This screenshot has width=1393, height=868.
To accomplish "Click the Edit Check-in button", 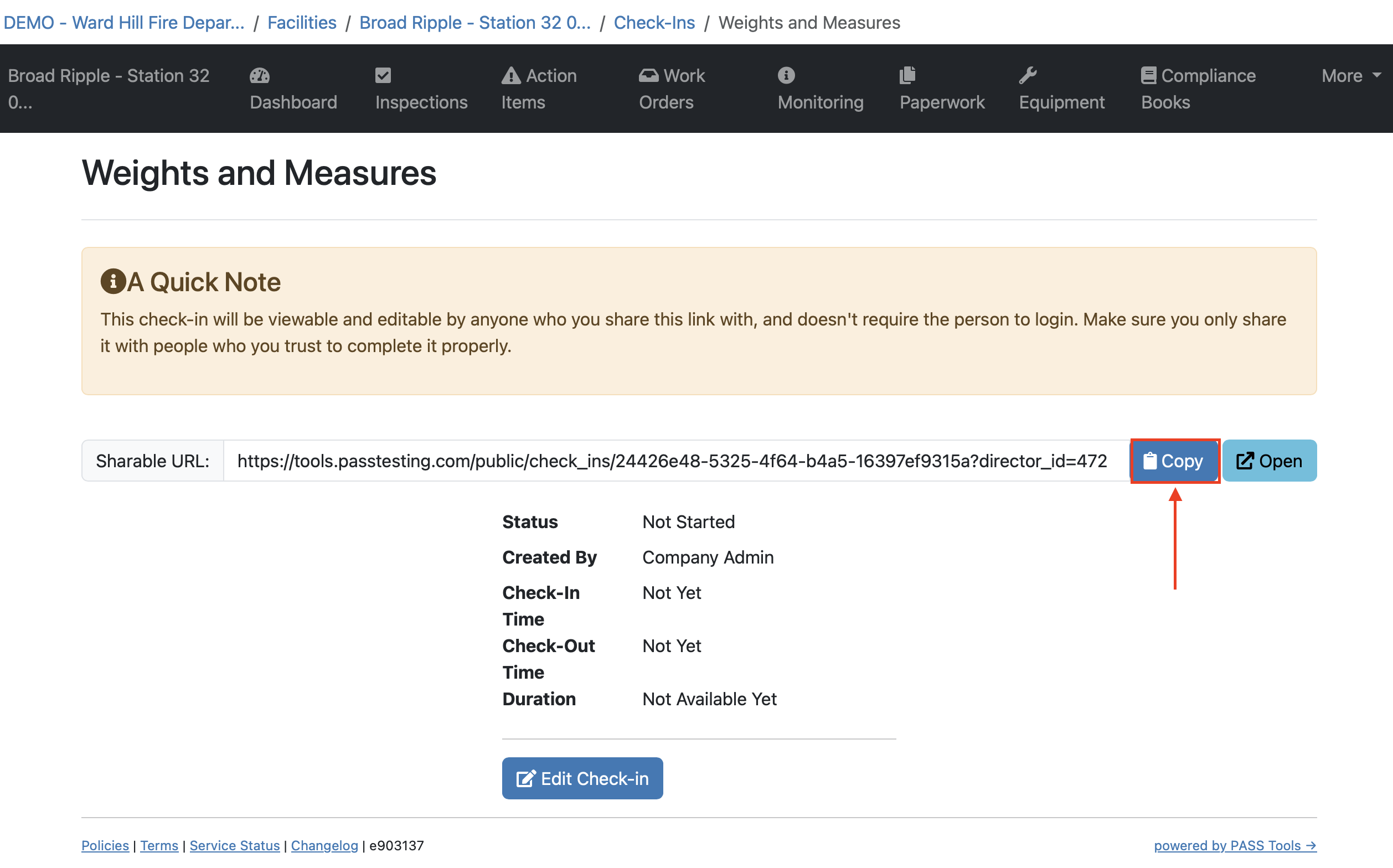I will [x=582, y=778].
